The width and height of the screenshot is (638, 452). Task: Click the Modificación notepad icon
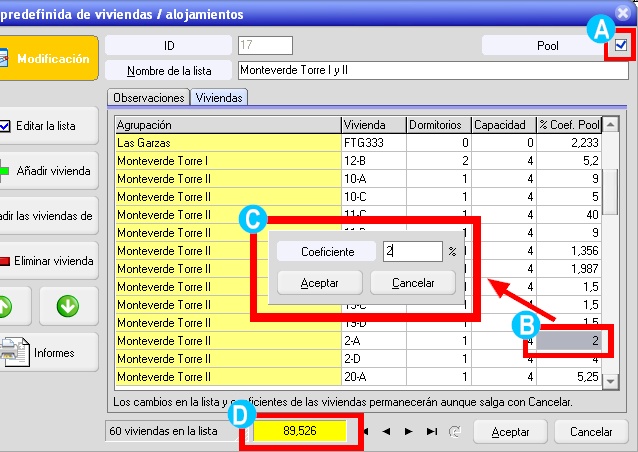3,58
